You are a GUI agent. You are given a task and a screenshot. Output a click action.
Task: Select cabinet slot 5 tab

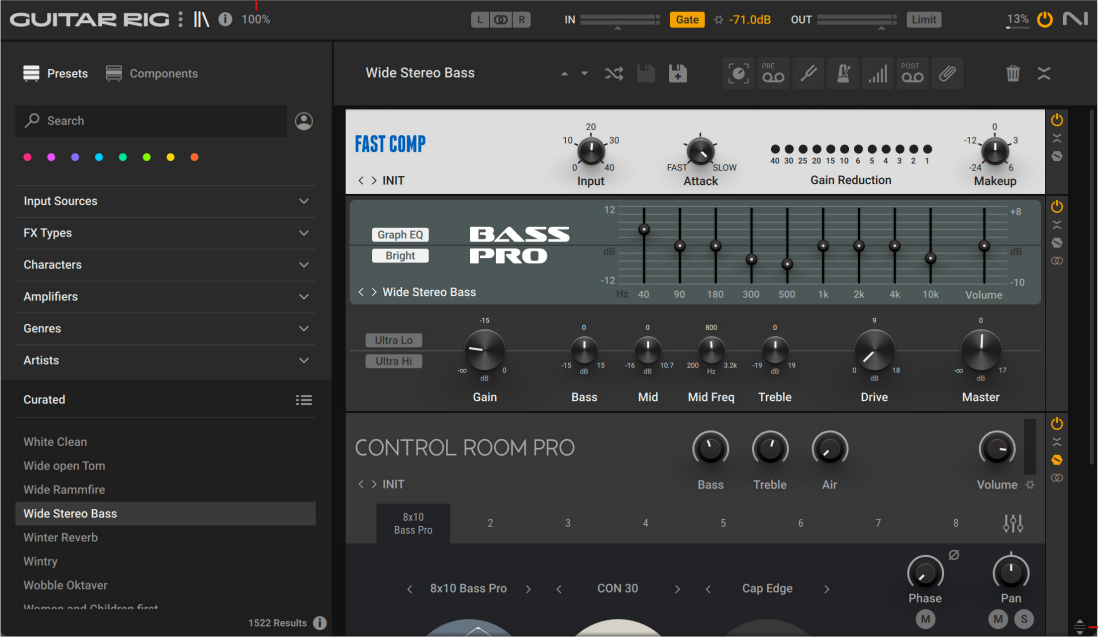coord(723,524)
